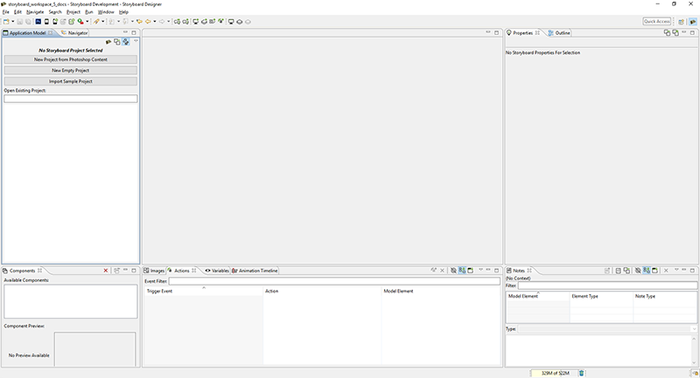Open the Run menu
Image resolution: width=700 pixels, height=378 pixels.
[89, 12]
